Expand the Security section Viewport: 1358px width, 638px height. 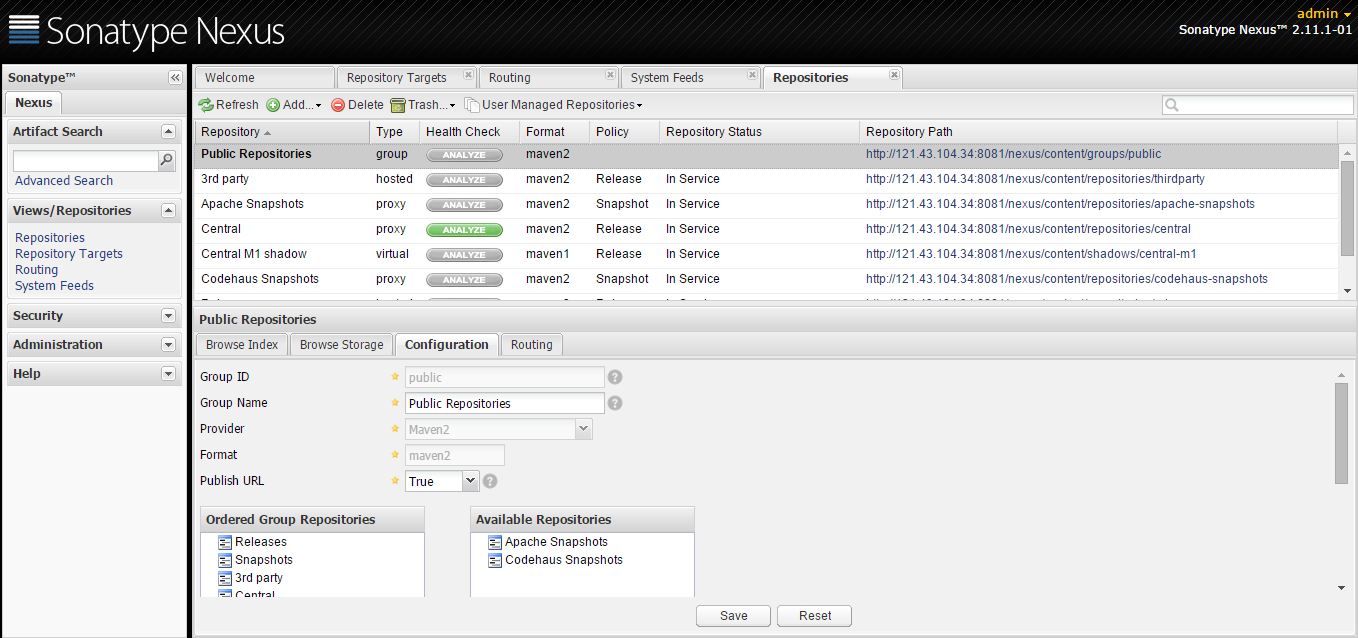[168, 316]
